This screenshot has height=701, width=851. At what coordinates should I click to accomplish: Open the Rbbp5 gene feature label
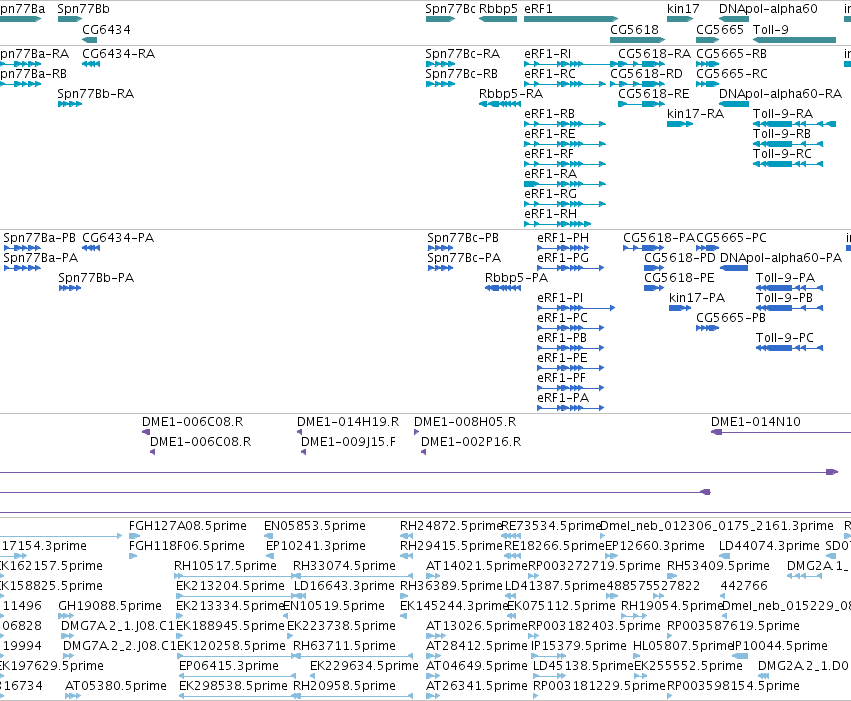[x=498, y=9]
